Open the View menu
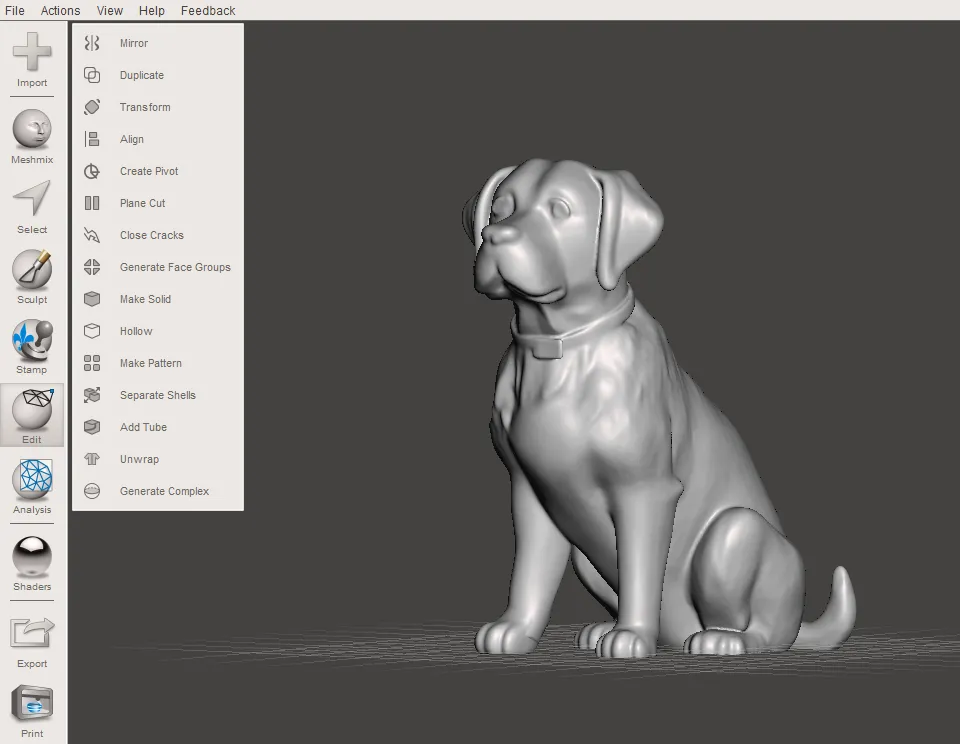This screenshot has width=960, height=744. click(110, 10)
